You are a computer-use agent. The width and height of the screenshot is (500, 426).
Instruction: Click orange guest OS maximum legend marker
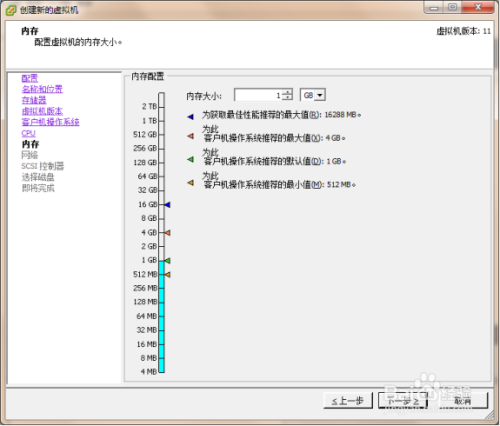(x=190, y=136)
